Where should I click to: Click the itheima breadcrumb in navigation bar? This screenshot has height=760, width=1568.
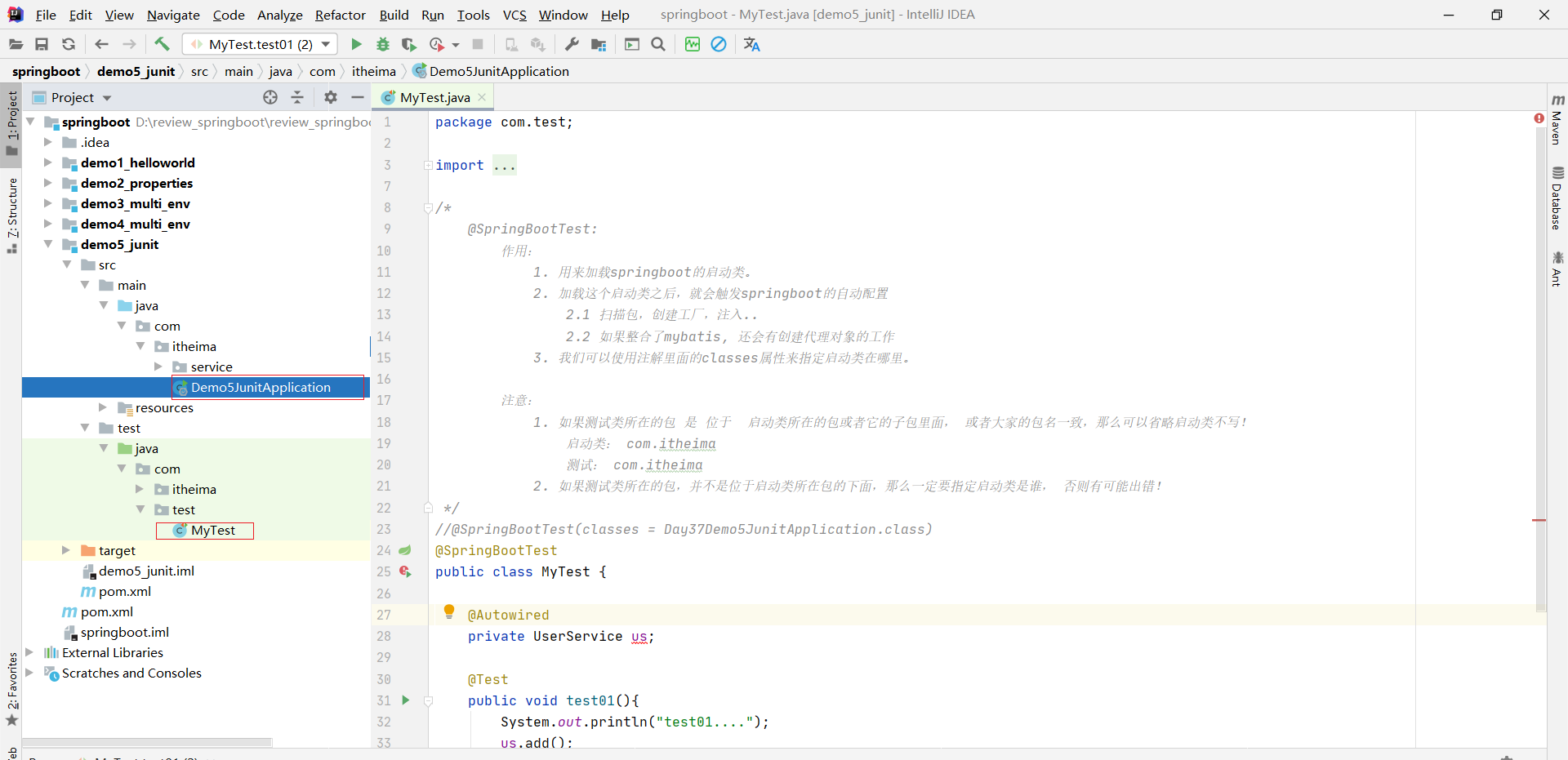point(373,72)
